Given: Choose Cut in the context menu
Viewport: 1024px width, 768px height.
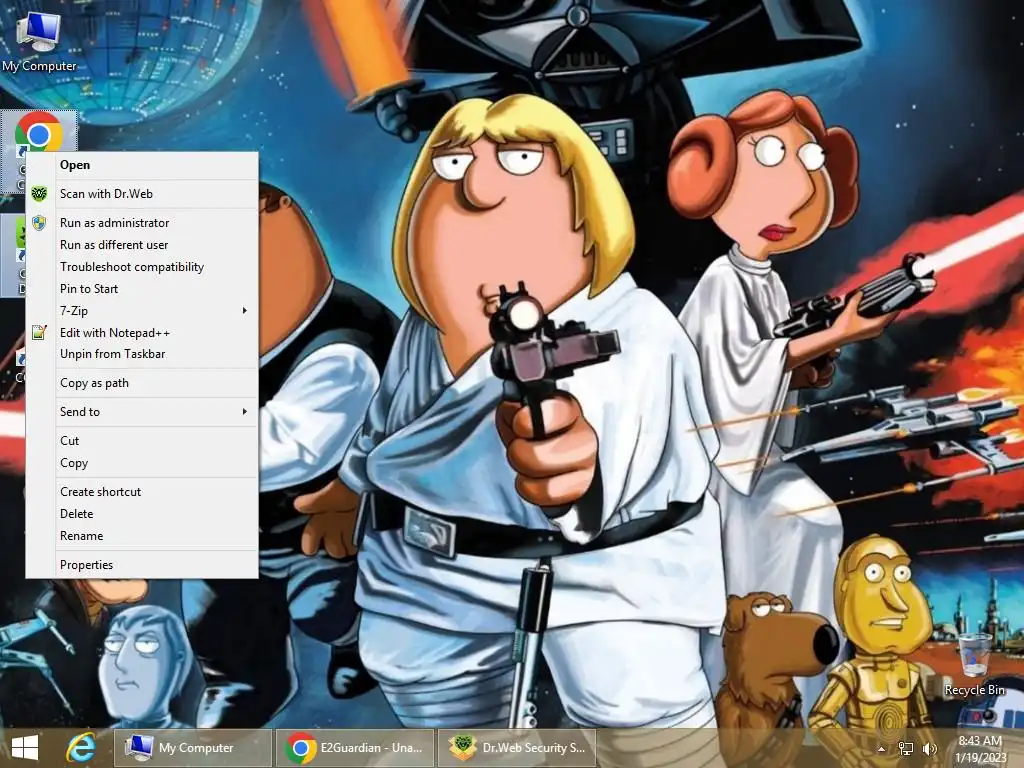Looking at the screenshot, I should (x=142, y=441).
